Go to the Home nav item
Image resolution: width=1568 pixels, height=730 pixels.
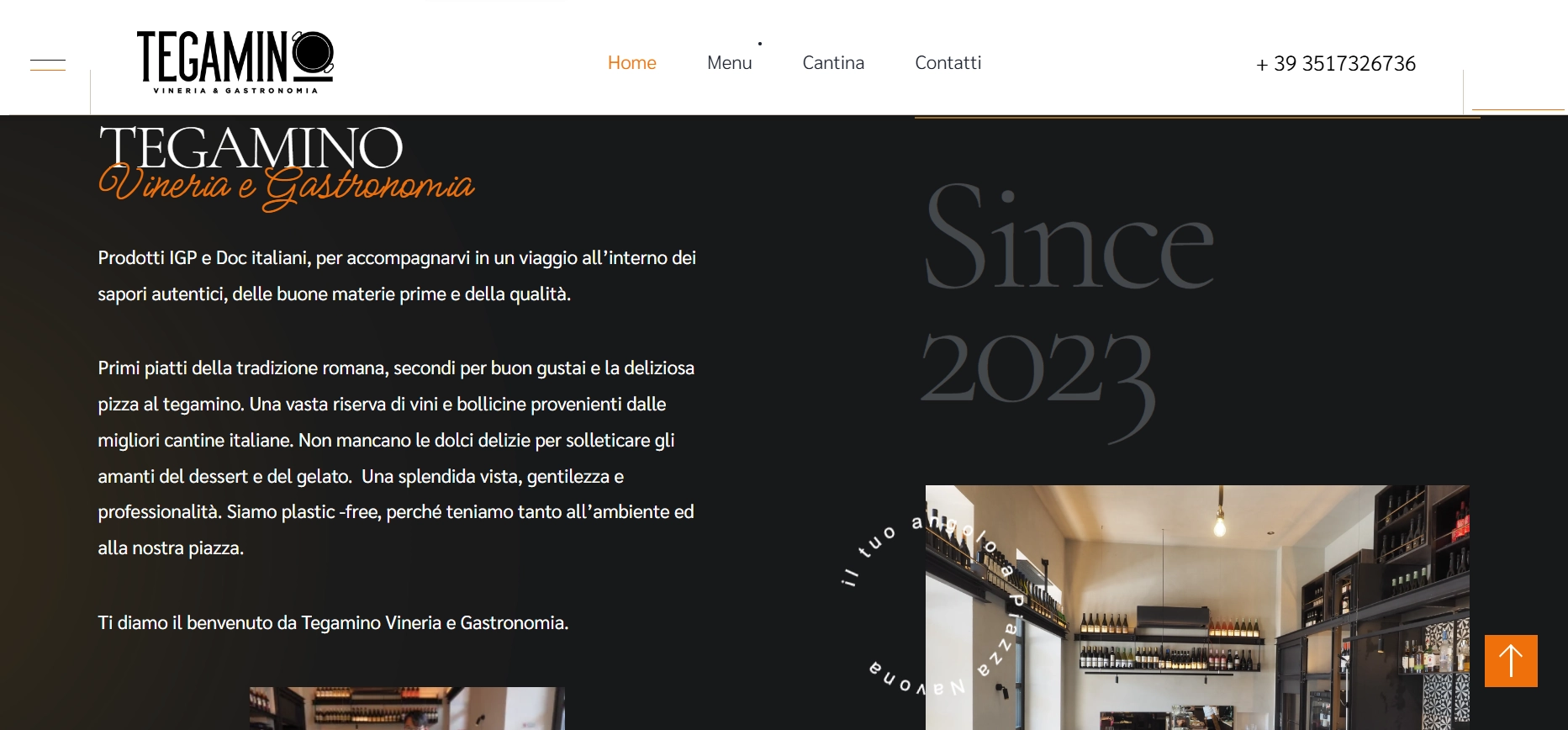tap(632, 63)
